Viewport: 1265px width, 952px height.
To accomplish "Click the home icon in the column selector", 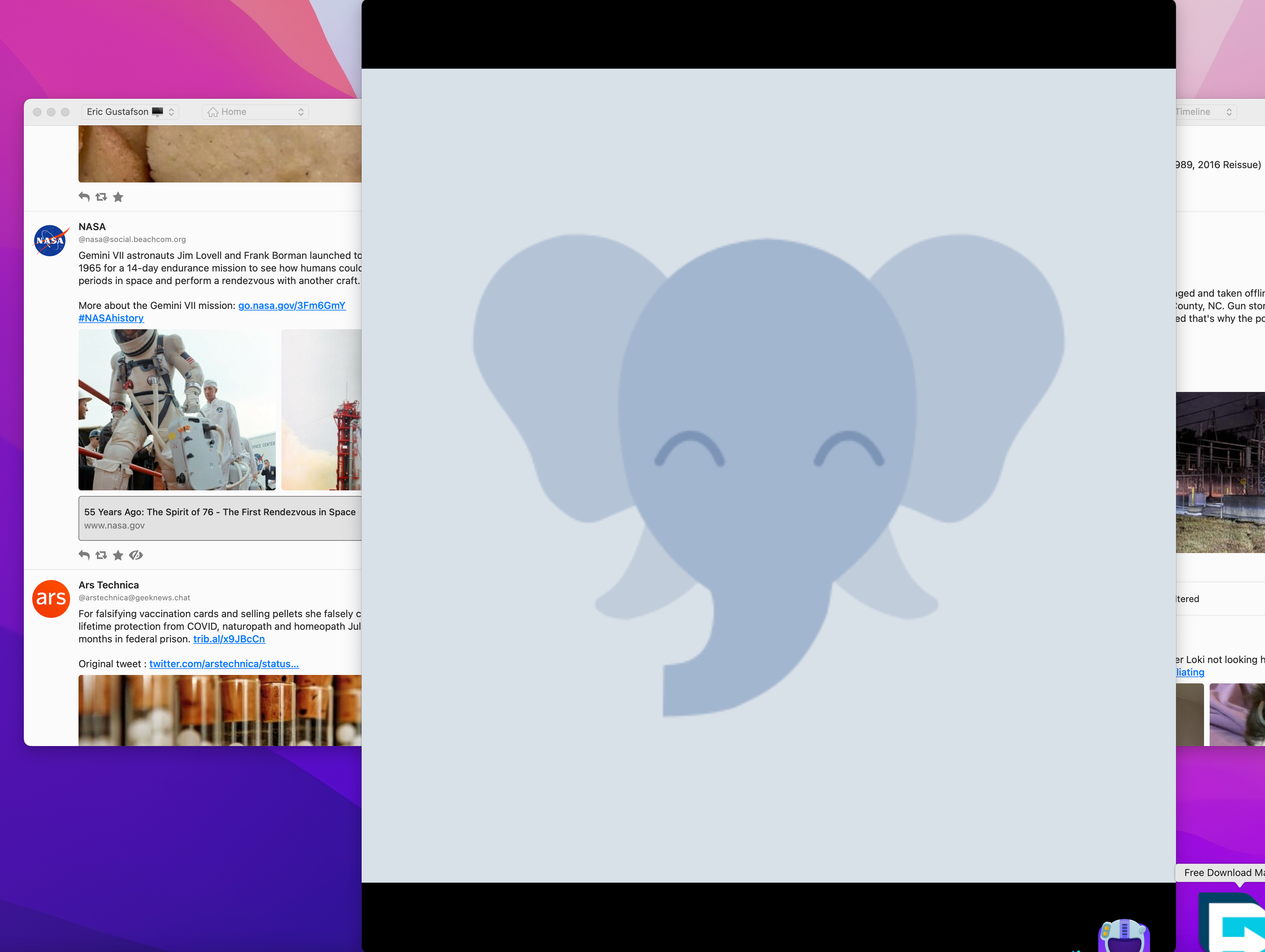I will click(213, 111).
